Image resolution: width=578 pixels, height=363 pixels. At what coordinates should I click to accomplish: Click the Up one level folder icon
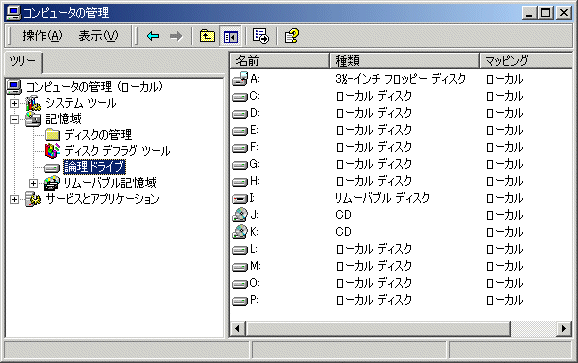coord(207,36)
